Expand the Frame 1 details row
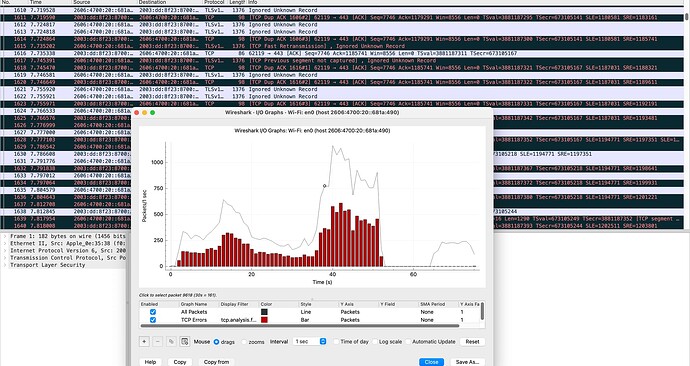 pos(5,236)
